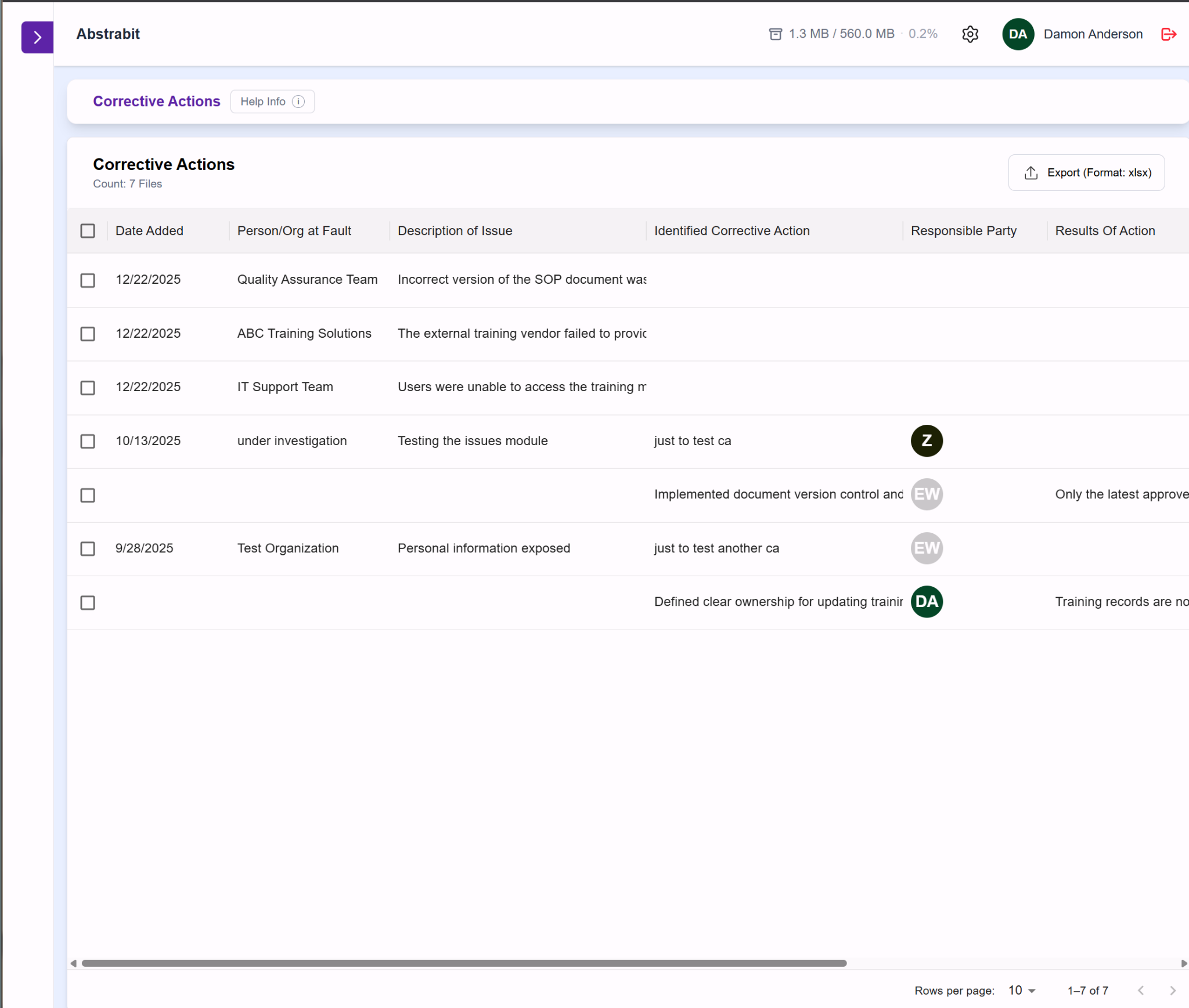The height and width of the screenshot is (1008, 1189).
Task: Open settings via the gear icon
Action: [970, 34]
